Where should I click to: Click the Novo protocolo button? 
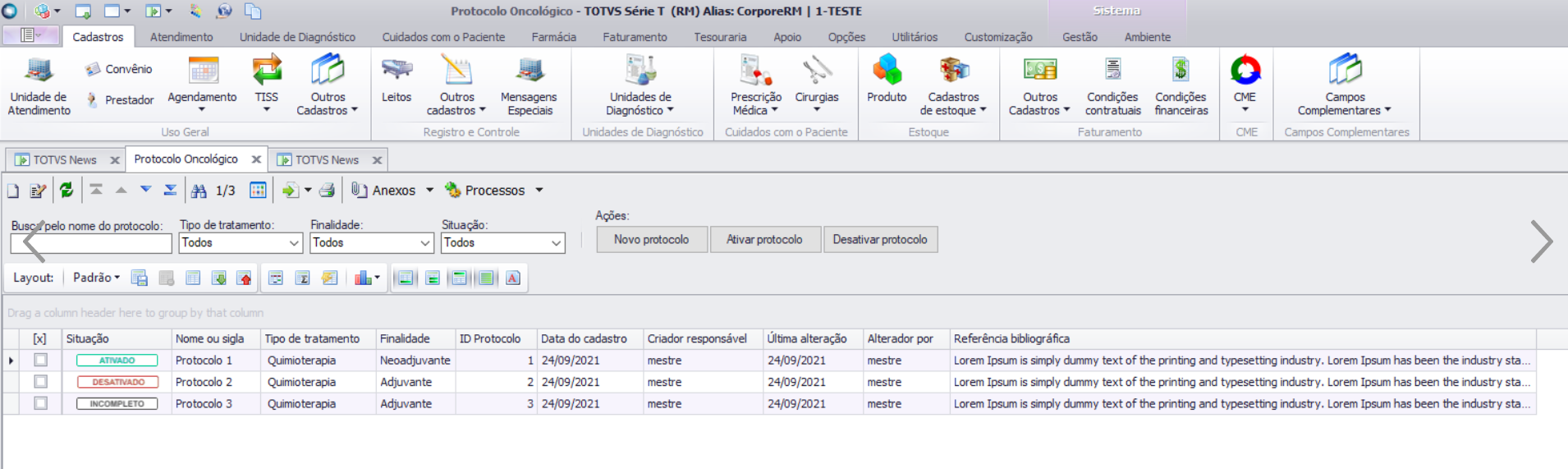(x=652, y=240)
